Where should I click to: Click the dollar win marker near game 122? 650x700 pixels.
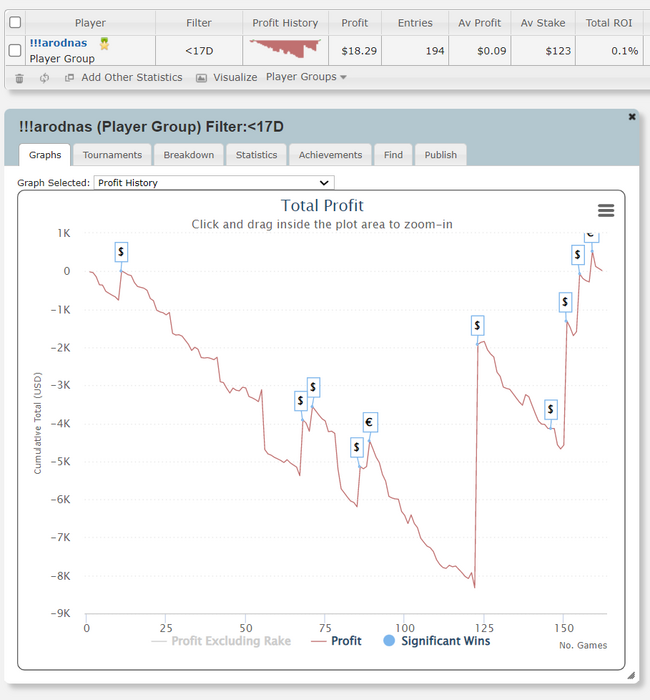(477, 325)
